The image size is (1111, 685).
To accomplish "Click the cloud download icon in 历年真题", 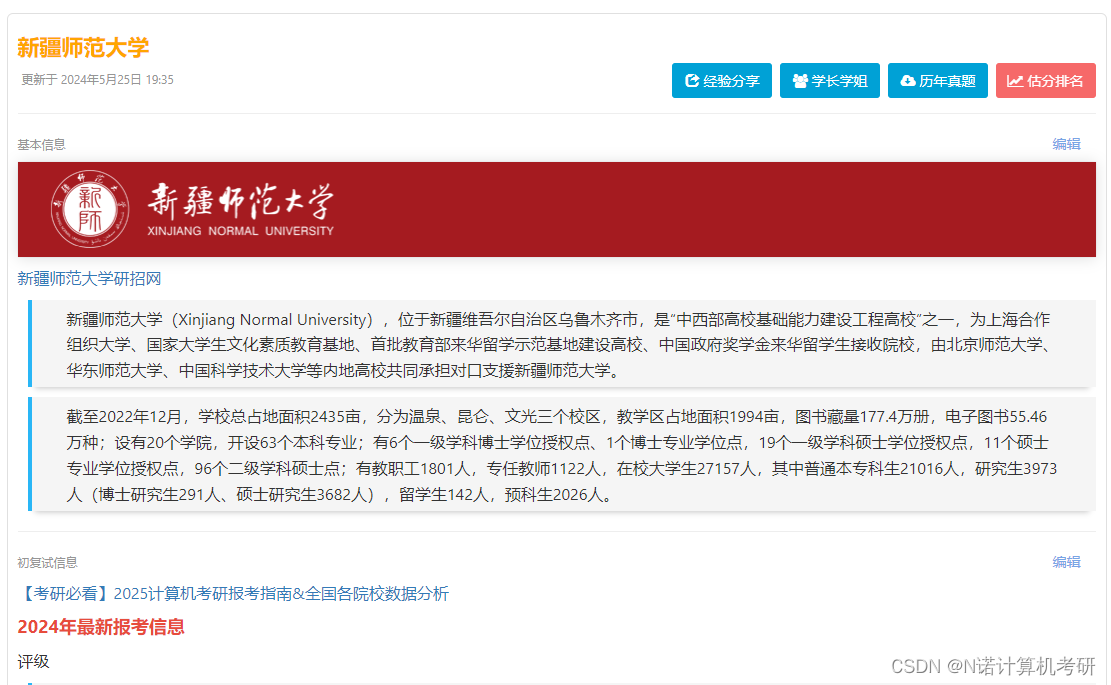I will click(x=908, y=81).
